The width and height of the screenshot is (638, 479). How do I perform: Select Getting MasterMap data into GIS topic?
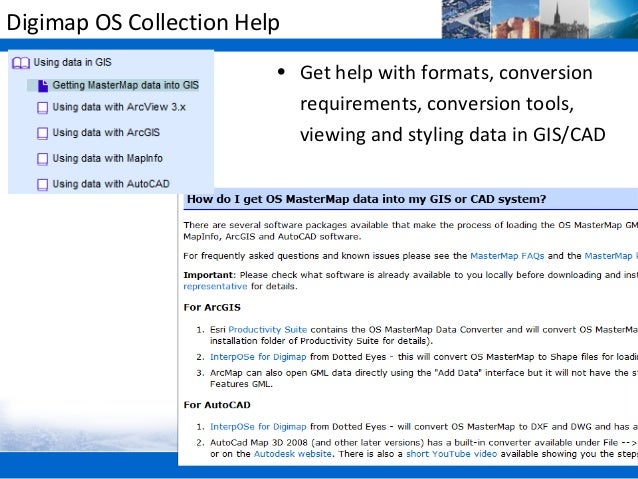pyautogui.click(x=126, y=85)
